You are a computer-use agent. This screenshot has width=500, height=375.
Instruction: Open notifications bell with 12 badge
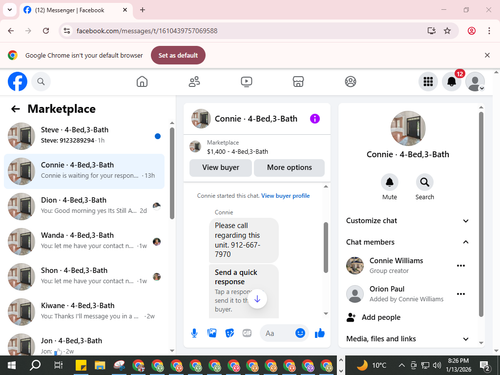452,82
